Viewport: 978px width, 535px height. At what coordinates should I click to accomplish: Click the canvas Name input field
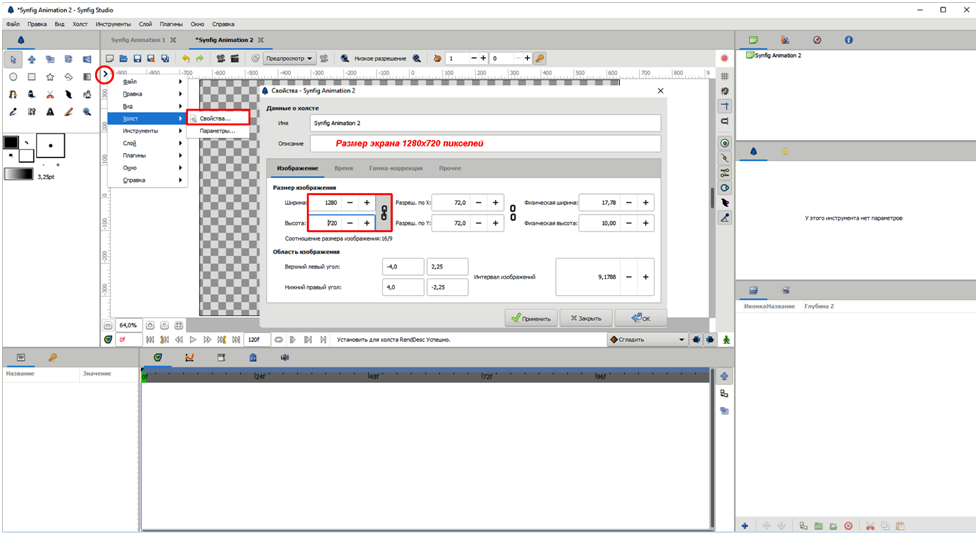pyautogui.click(x=485, y=123)
